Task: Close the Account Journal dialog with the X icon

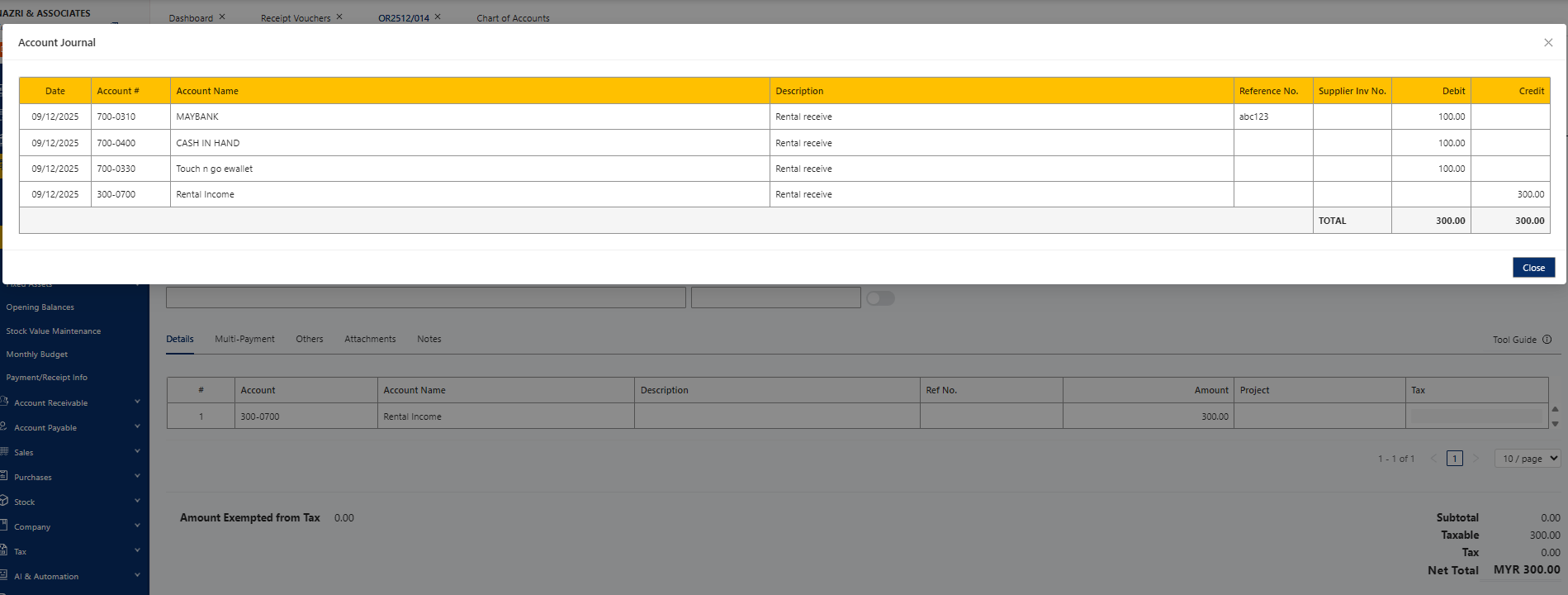Action: point(1548,43)
